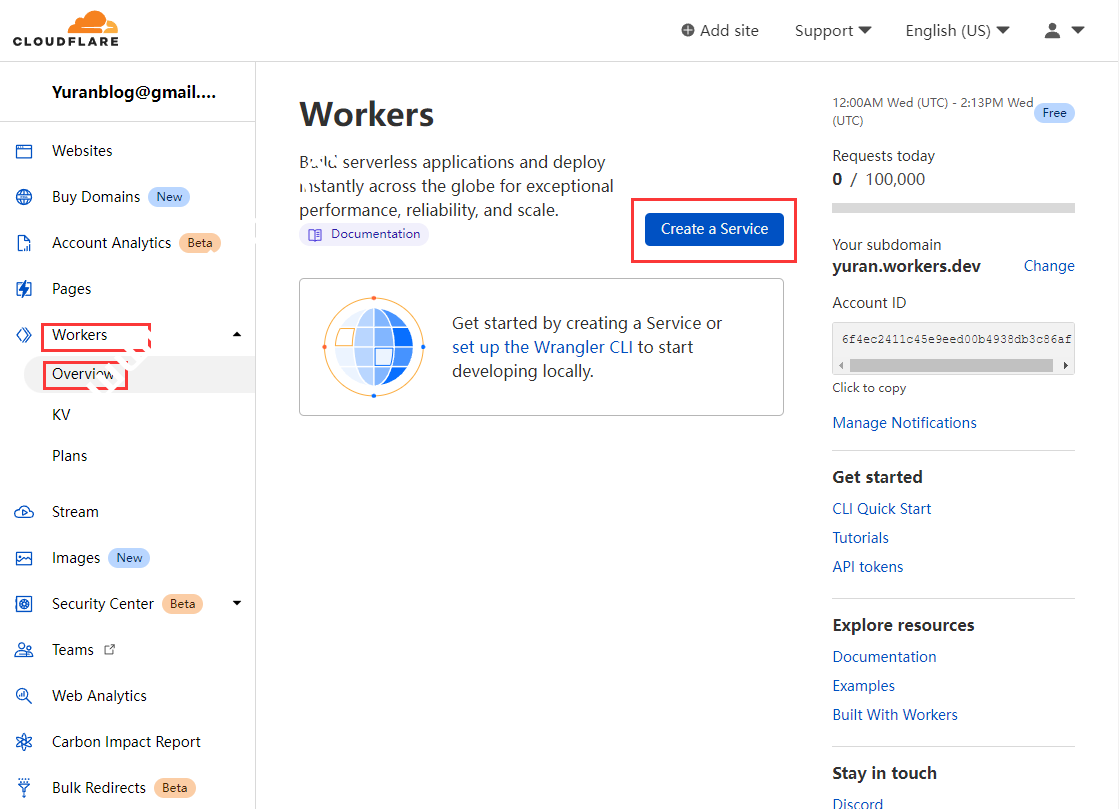This screenshot has width=1119, height=809.
Task: Click the requests usage progress bar
Action: (x=953, y=208)
